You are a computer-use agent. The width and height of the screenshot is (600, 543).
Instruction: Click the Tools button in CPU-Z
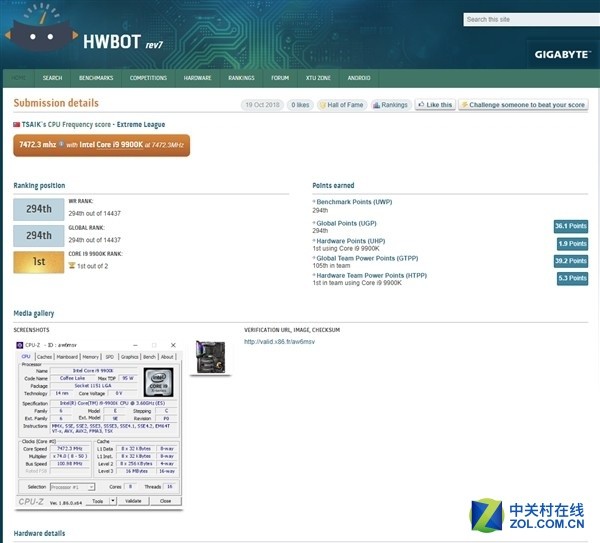click(x=98, y=501)
